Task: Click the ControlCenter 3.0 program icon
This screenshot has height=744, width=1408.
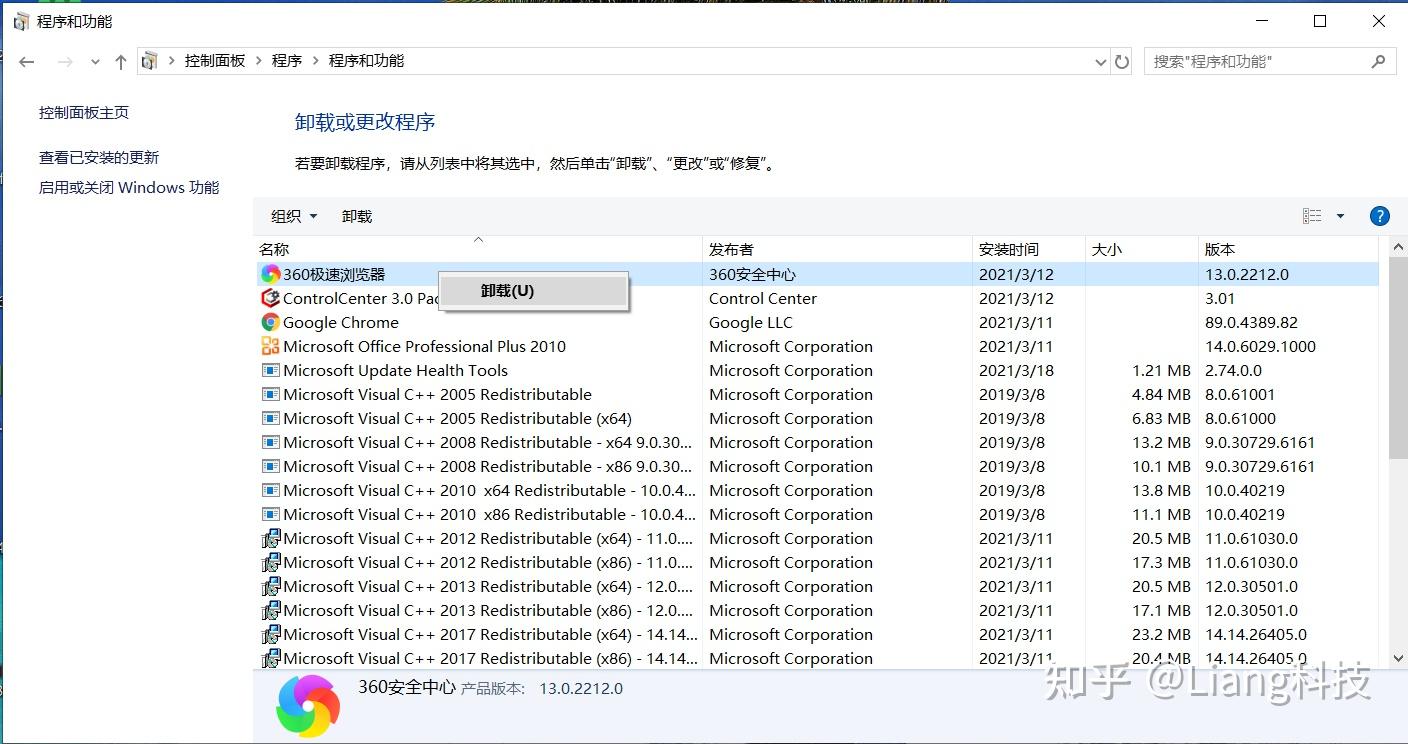Action: (270, 298)
